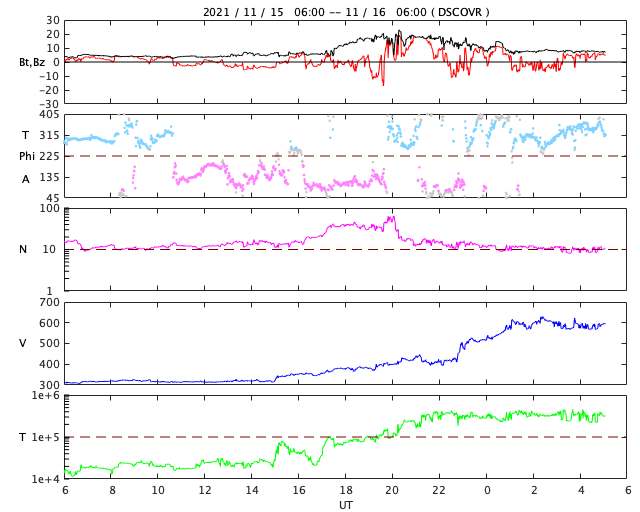The height and width of the screenshot is (512, 640).
Task: Select the '45' tick on Phi axis
Action: click(x=53, y=198)
